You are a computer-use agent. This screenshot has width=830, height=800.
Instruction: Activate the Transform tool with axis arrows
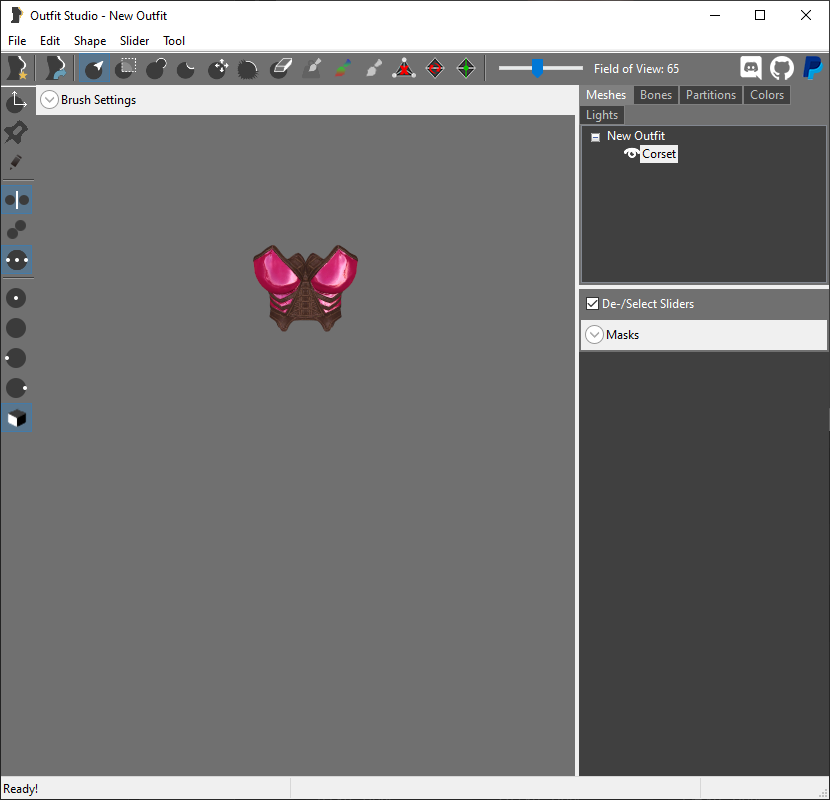(x=17, y=102)
